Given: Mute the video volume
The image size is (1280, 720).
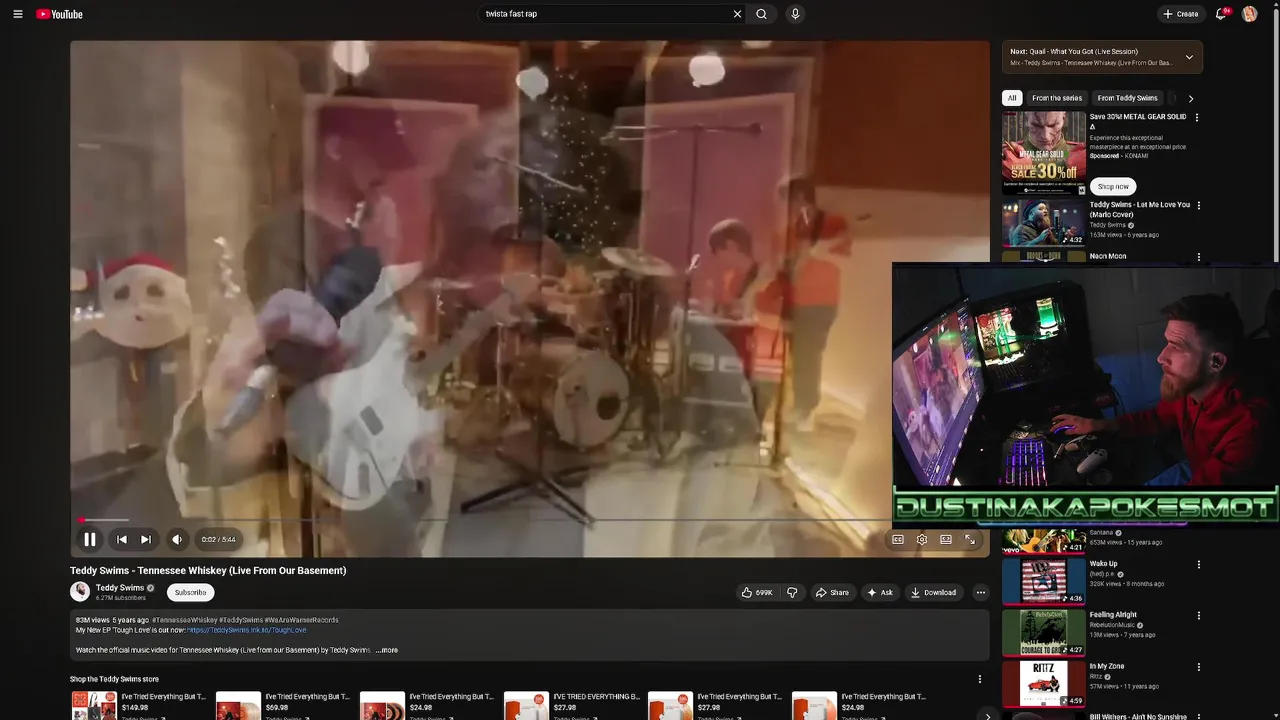Looking at the screenshot, I should (x=177, y=539).
